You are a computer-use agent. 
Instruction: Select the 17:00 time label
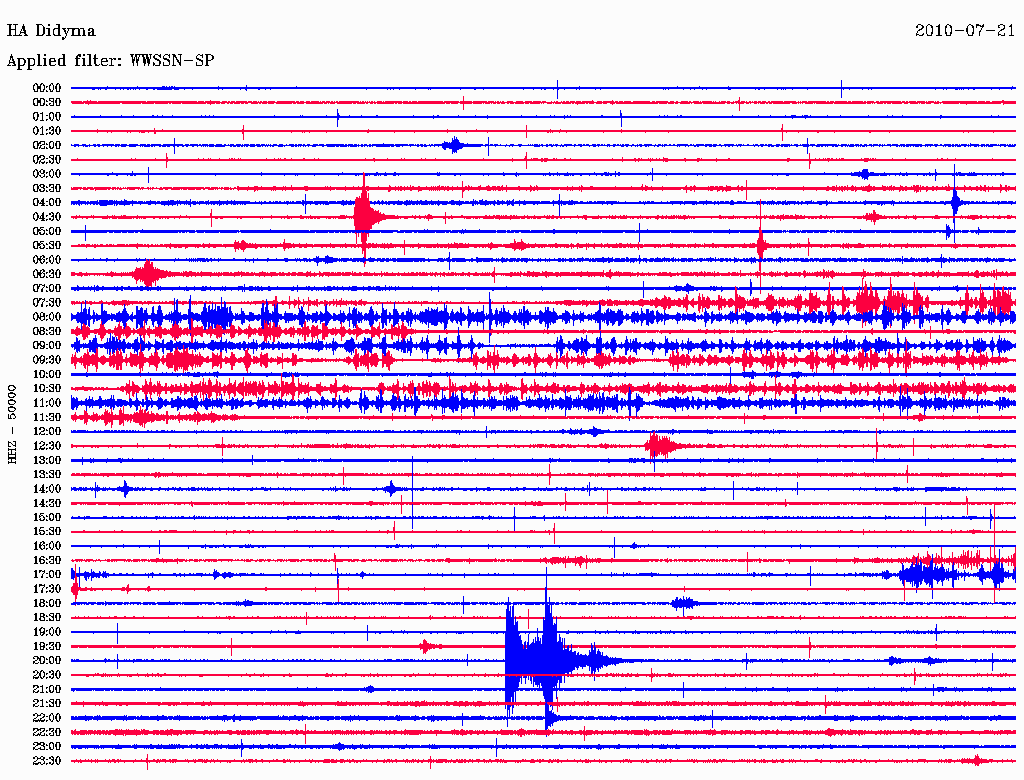[46, 575]
